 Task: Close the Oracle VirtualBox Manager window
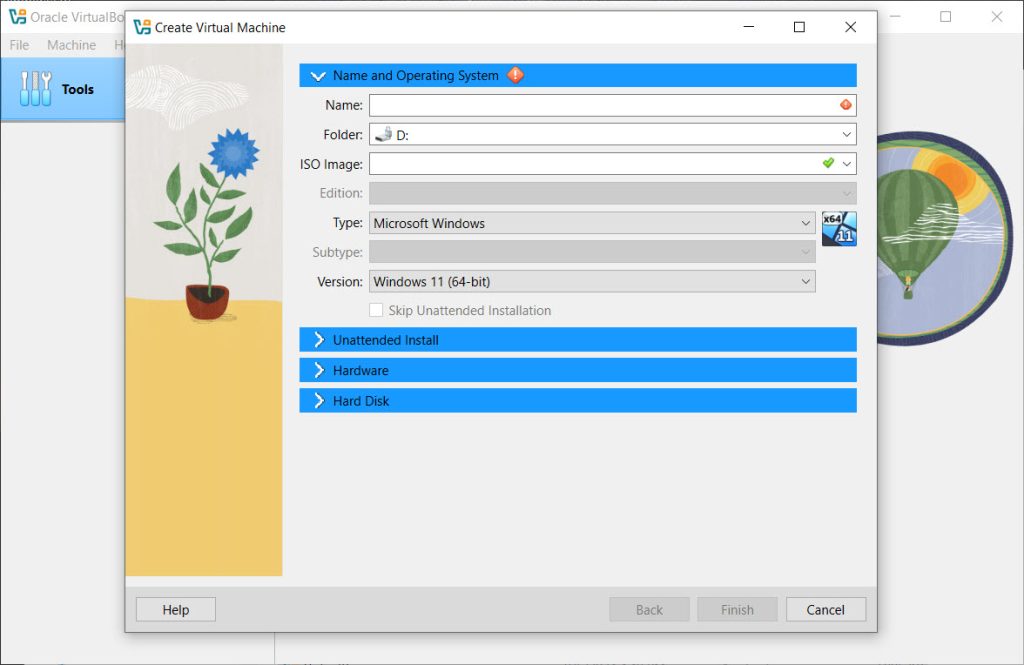pos(997,16)
